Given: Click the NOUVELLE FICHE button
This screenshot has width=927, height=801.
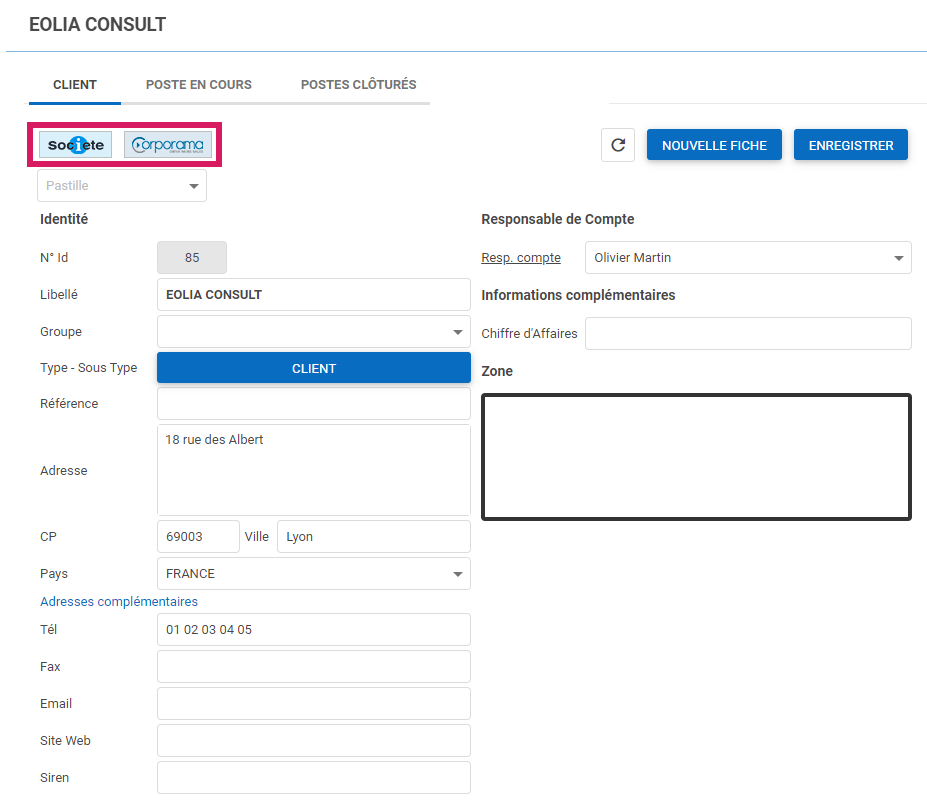Looking at the screenshot, I should tap(714, 145).
